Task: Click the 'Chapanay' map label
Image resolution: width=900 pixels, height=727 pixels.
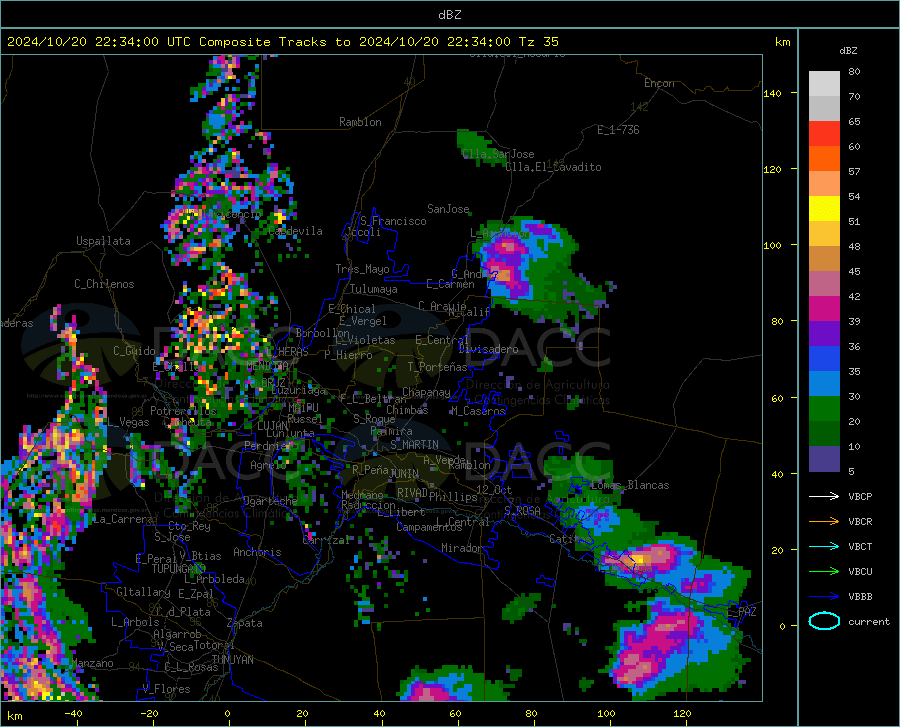Action: (x=426, y=392)
